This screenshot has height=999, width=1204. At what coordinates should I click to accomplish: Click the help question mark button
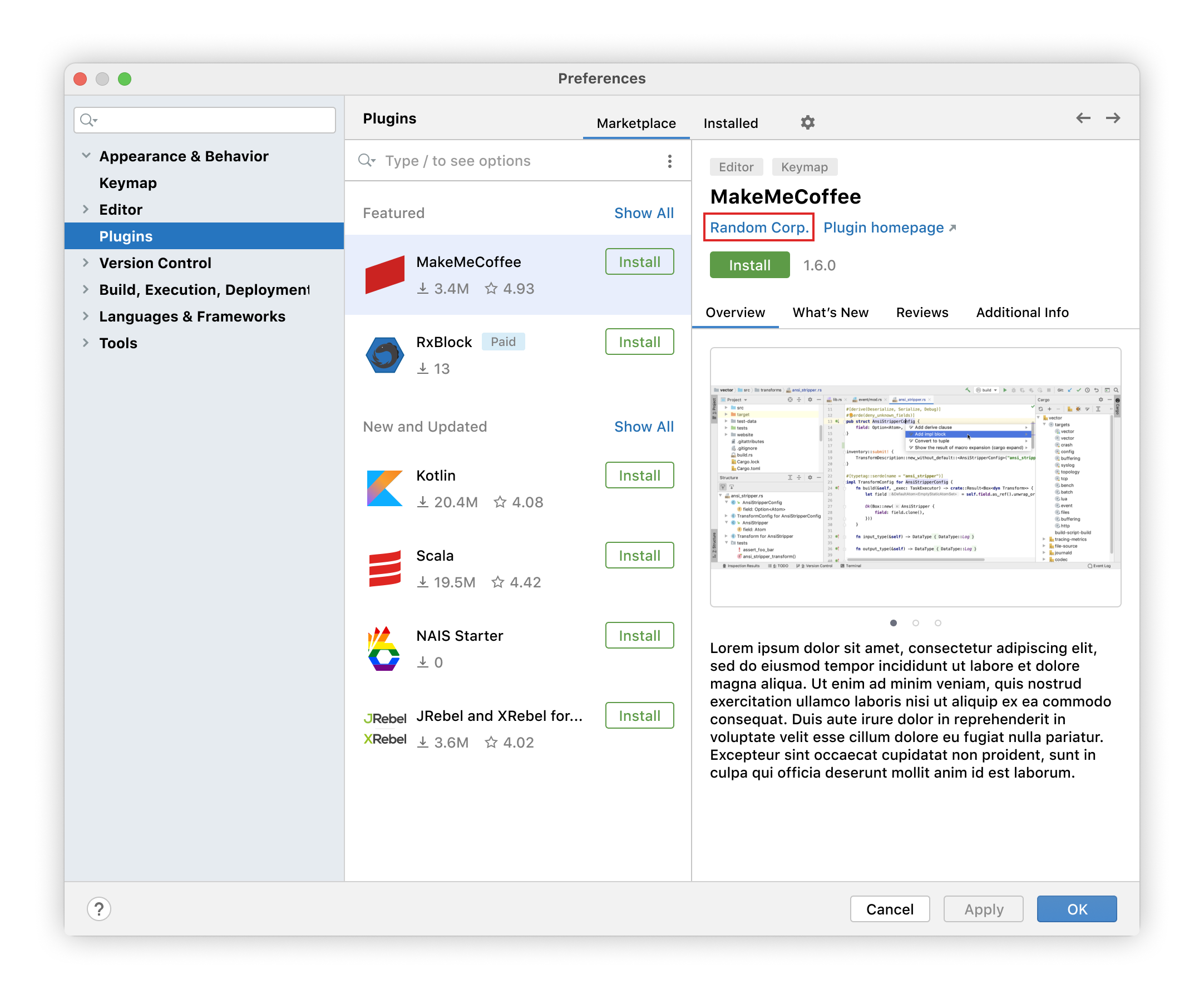pyautogui.click(x=99, y=908)
